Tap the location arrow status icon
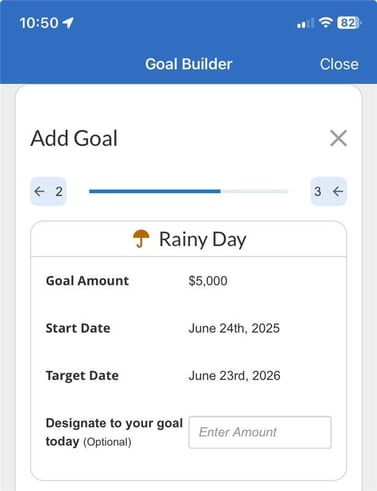This screenshot has width=377, height=491. 68,23
